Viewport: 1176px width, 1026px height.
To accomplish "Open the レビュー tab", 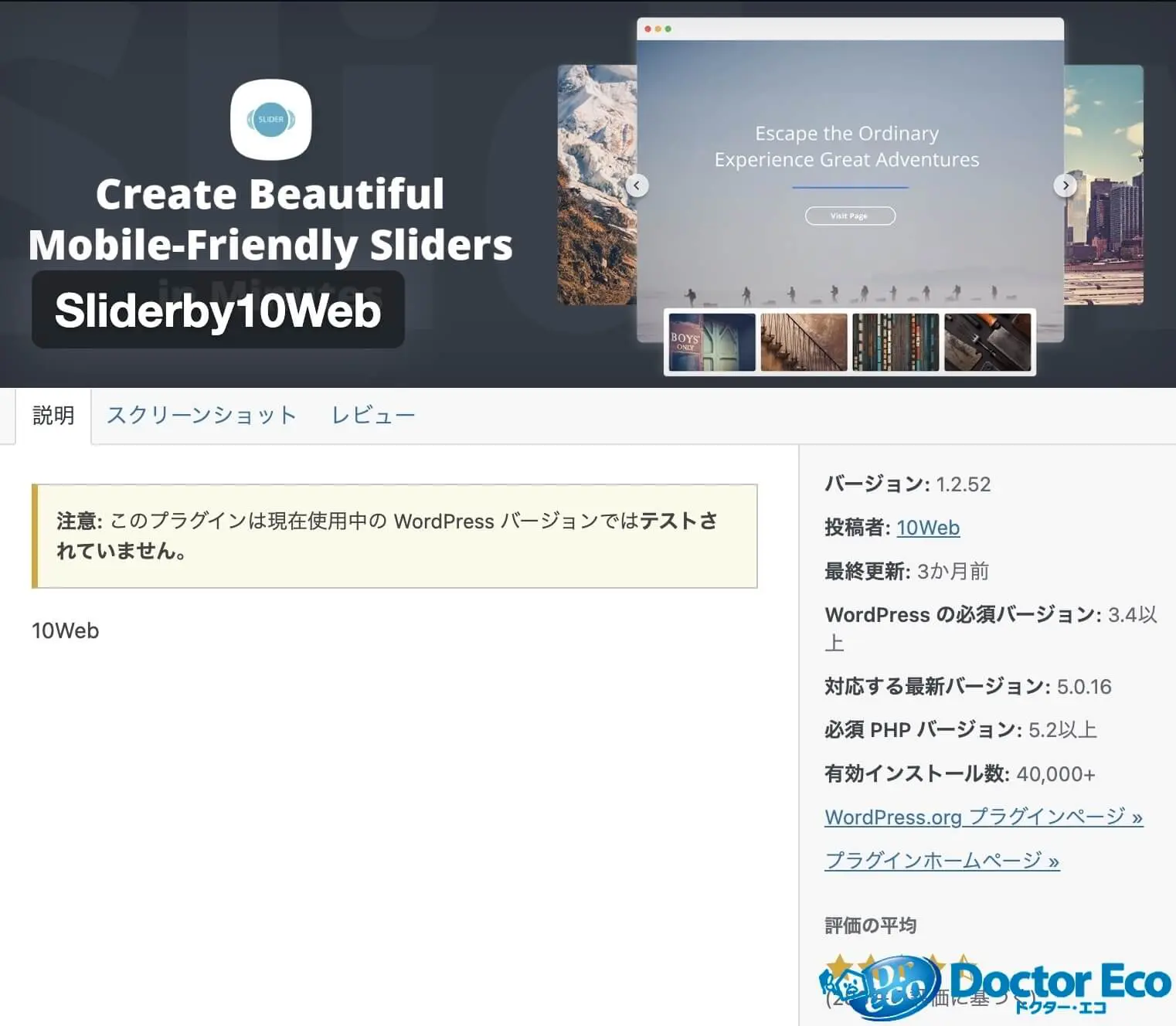I will (x=373, y=416).
